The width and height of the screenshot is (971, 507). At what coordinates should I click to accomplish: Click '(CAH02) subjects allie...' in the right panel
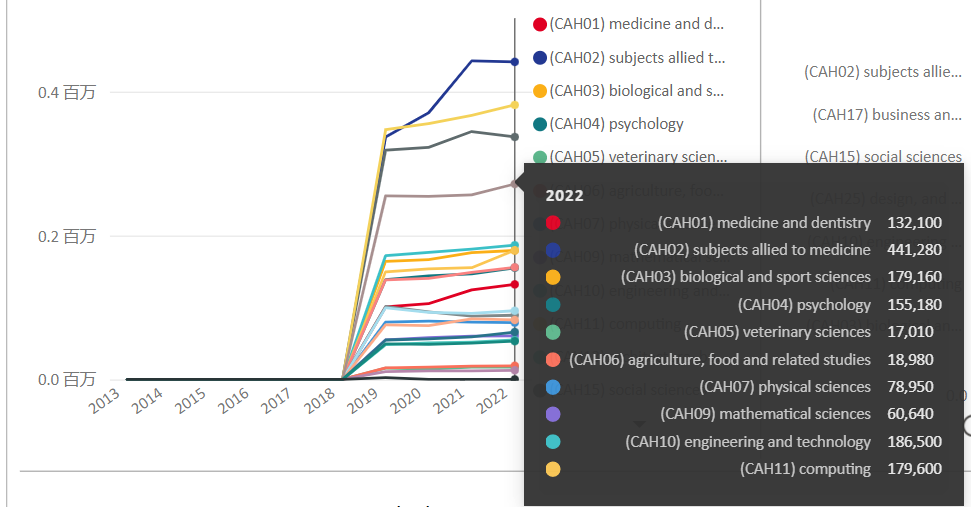tap(883, 72)
